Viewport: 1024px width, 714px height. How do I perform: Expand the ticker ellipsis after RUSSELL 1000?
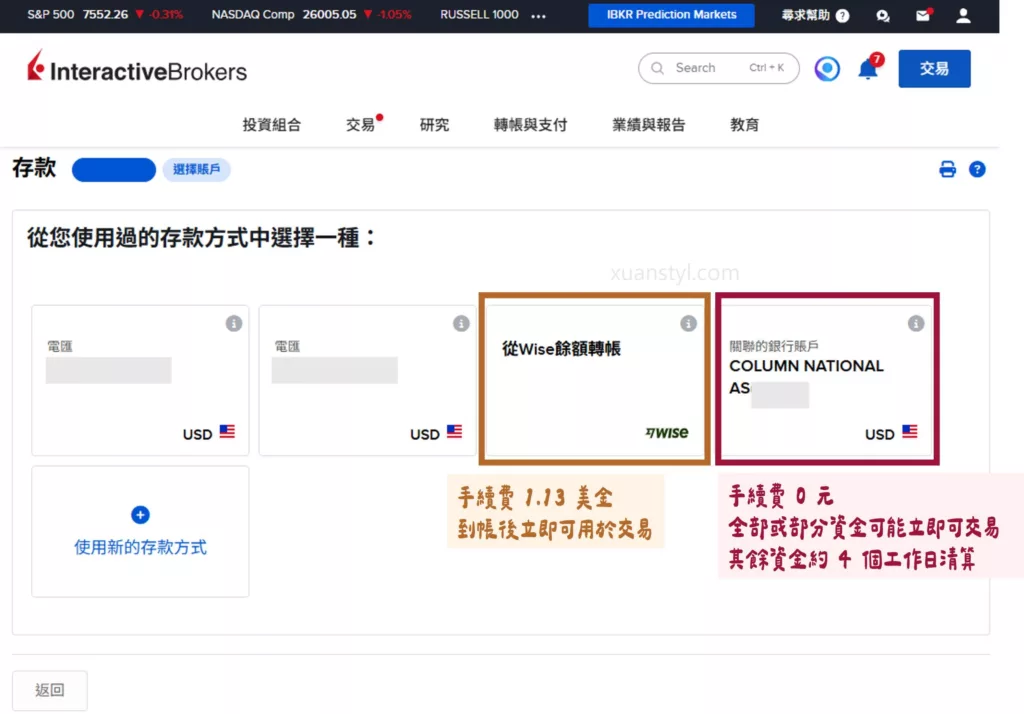pos(538,16)
